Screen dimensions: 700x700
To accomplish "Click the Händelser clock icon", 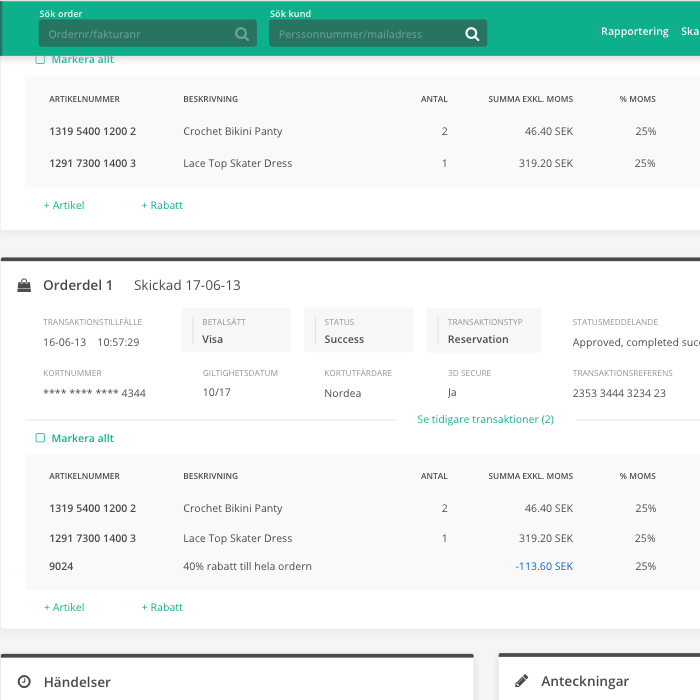I will pos(24,681).
